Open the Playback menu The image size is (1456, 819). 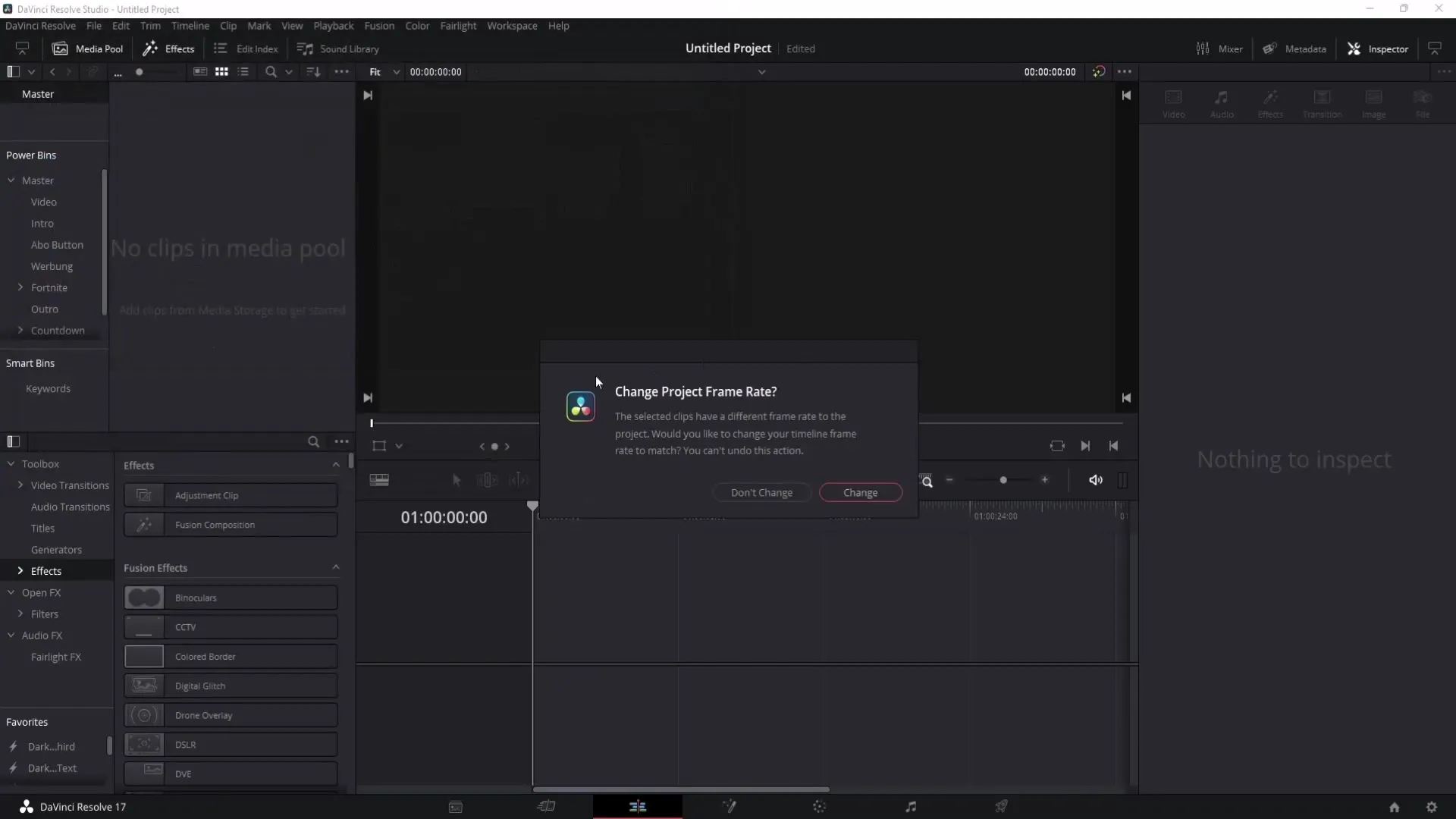tap(334, 26)
